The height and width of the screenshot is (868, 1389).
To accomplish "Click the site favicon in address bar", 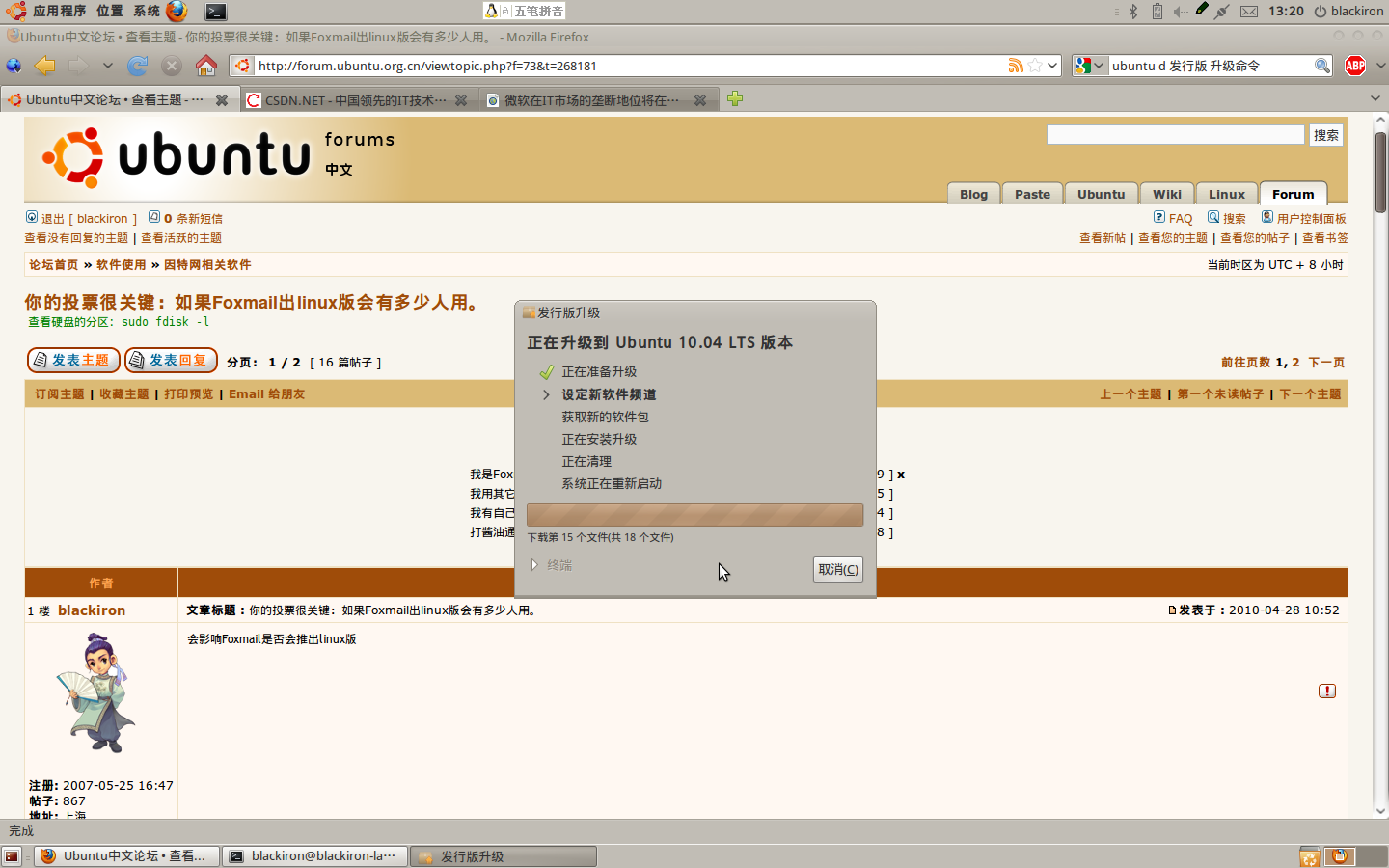I will click(242, 66).
